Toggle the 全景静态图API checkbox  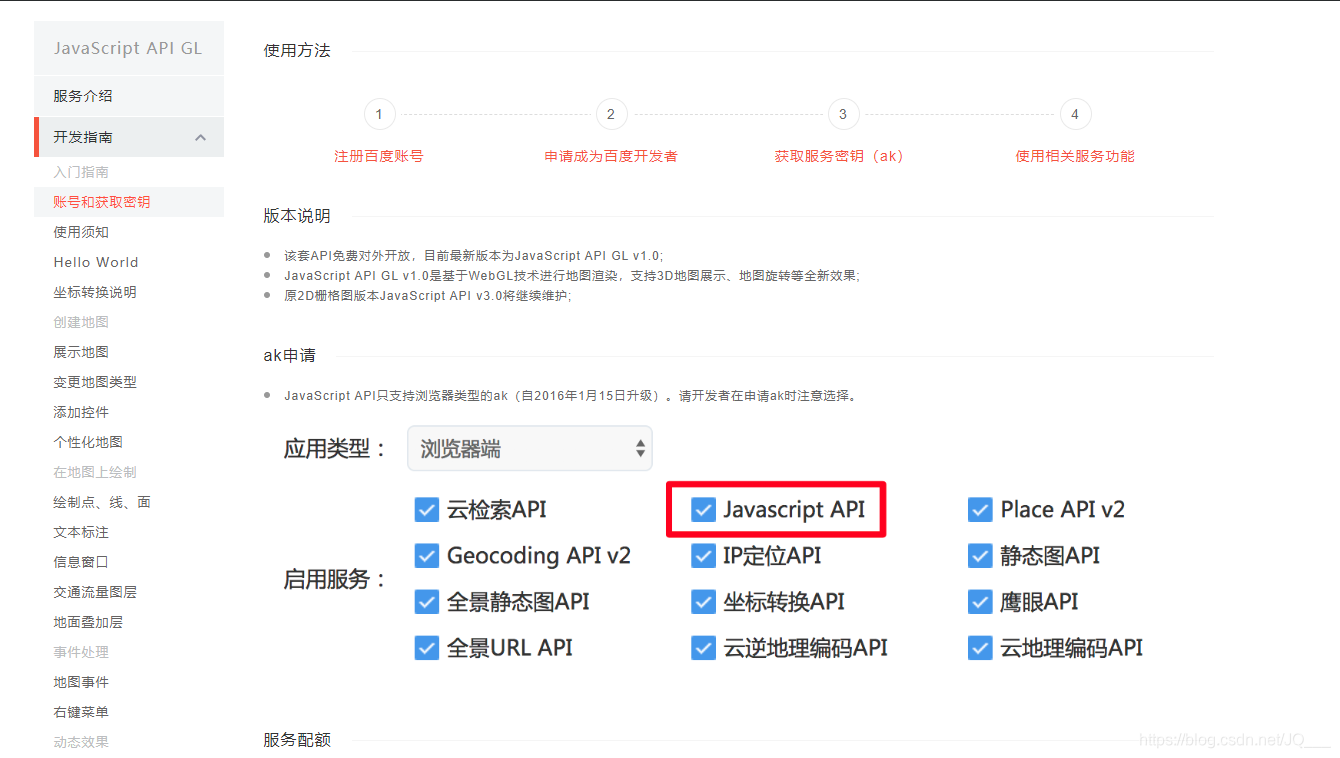pyautogui.click(x=427, y=602)
